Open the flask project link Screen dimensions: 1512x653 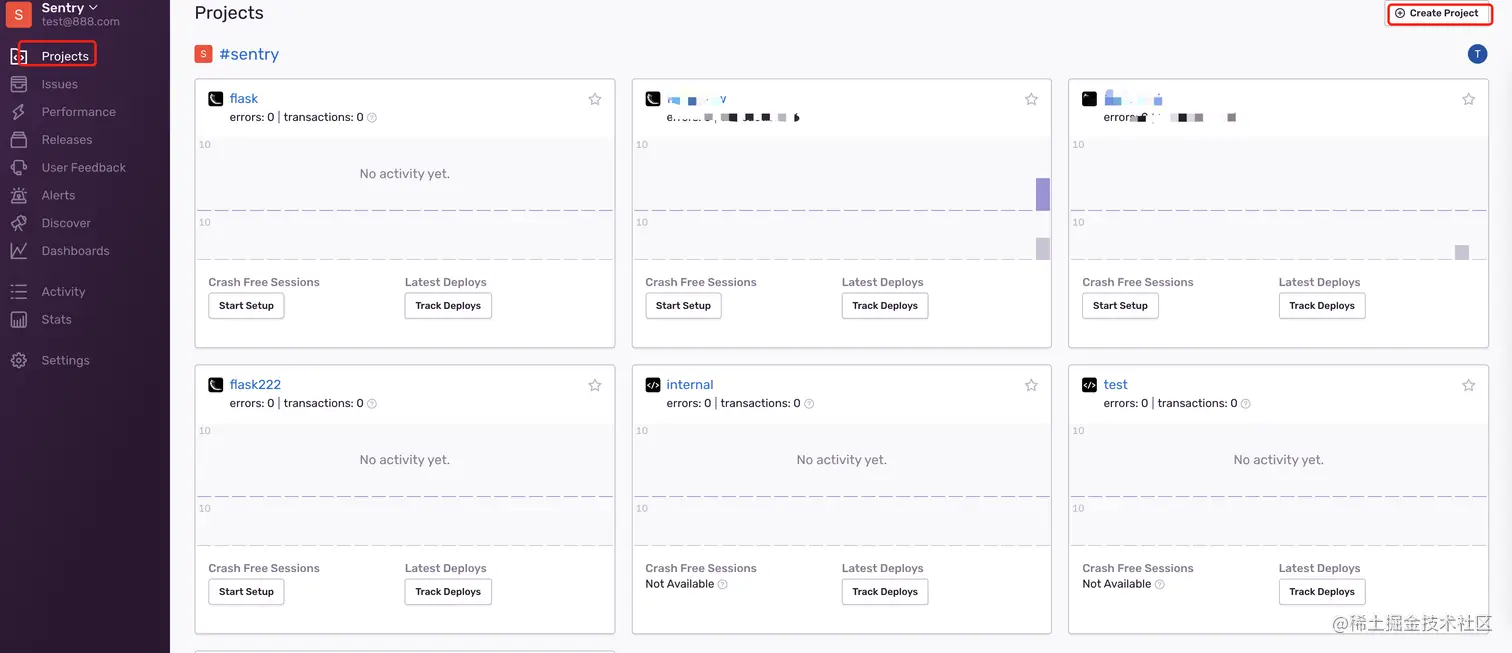point(244,99)
